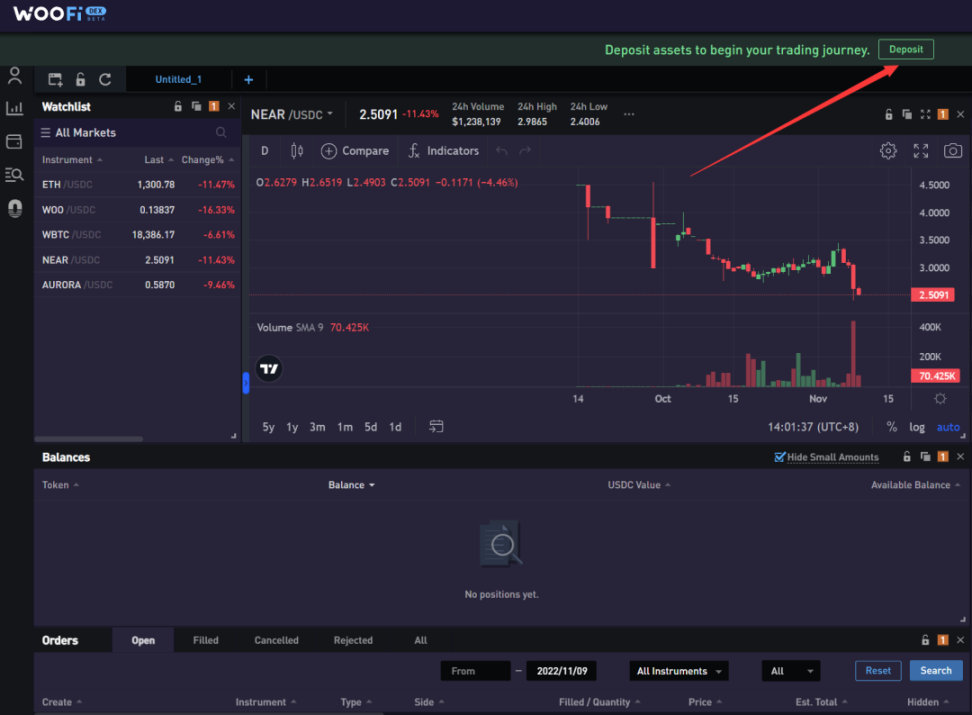Set chart range to 5d
The width and height of the screenshot is (972, 715).
[371, 427]
